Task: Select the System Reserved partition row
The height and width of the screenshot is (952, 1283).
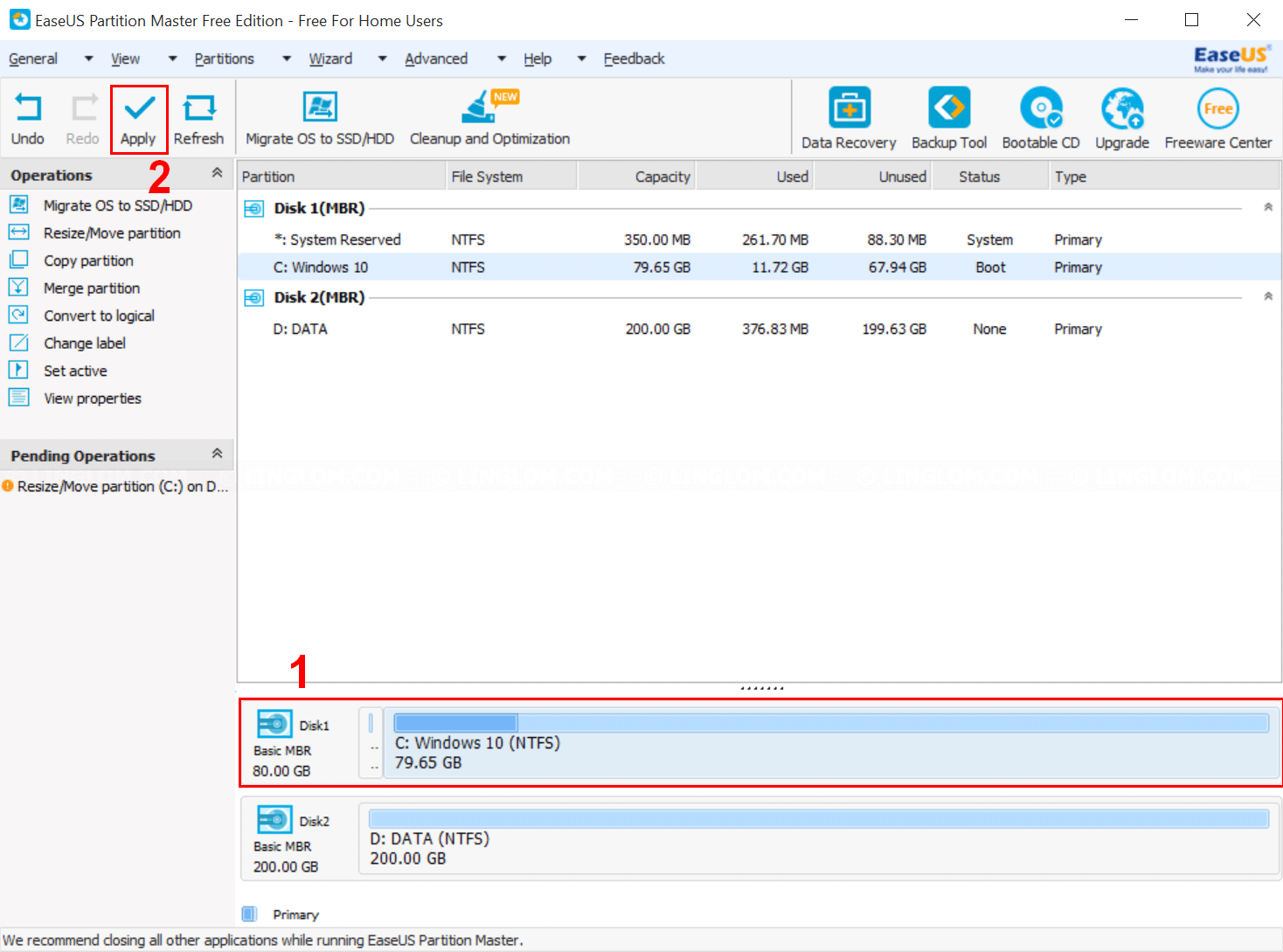Action: (x=759, y=240)
